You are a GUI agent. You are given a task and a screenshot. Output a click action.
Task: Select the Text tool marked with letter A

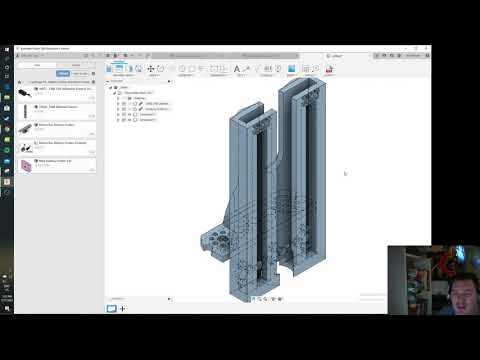tap(237, 69)
